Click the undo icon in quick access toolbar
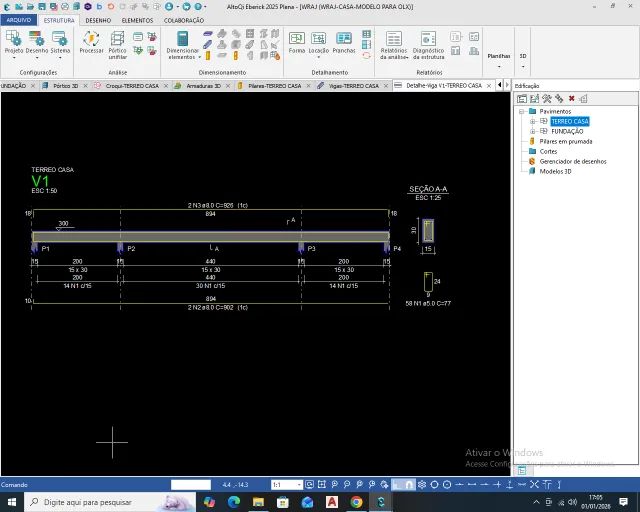 tap(111, 7)
